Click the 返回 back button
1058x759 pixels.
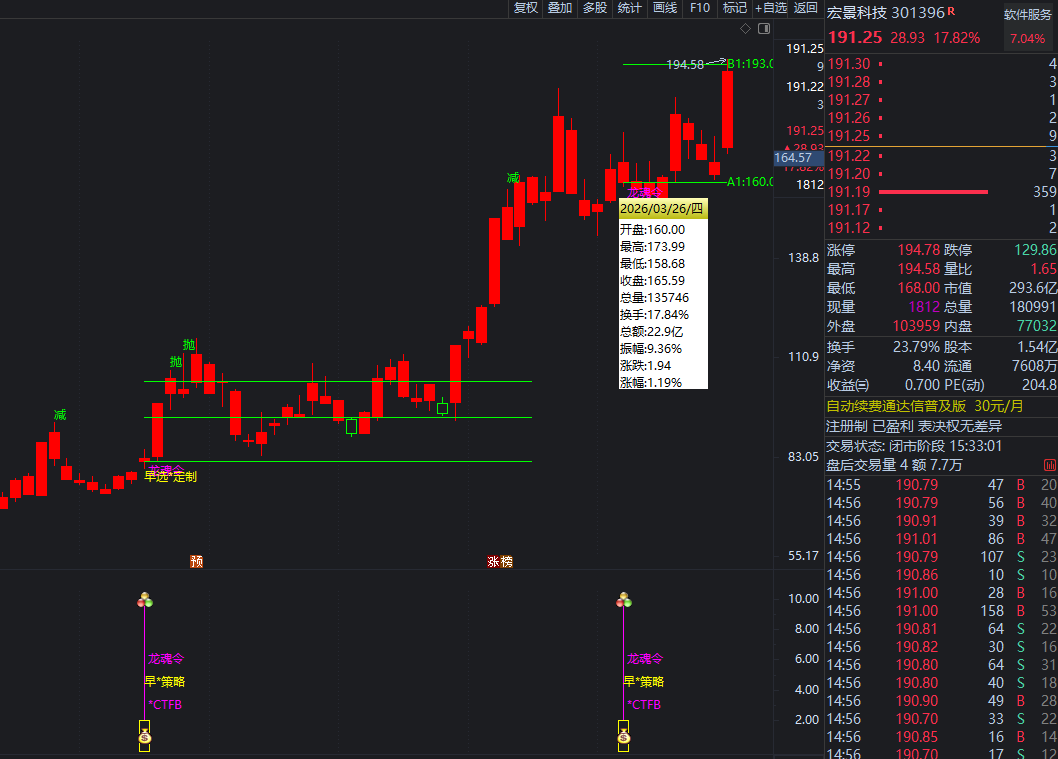pyautogui.click(x=806, y=8)
